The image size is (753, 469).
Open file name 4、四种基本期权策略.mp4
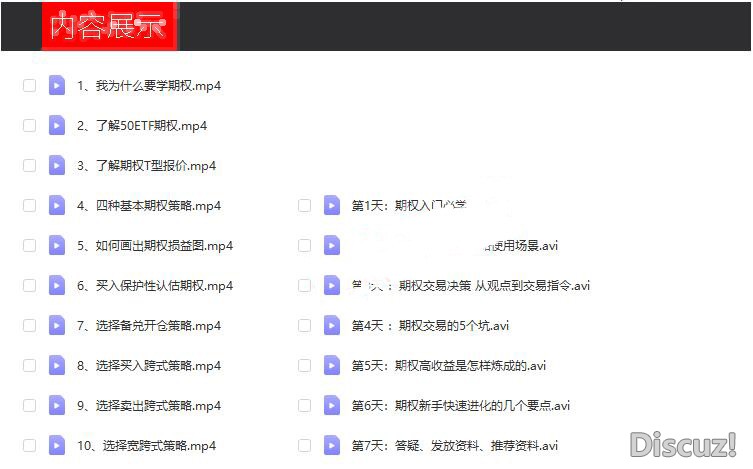pos(149,206)
